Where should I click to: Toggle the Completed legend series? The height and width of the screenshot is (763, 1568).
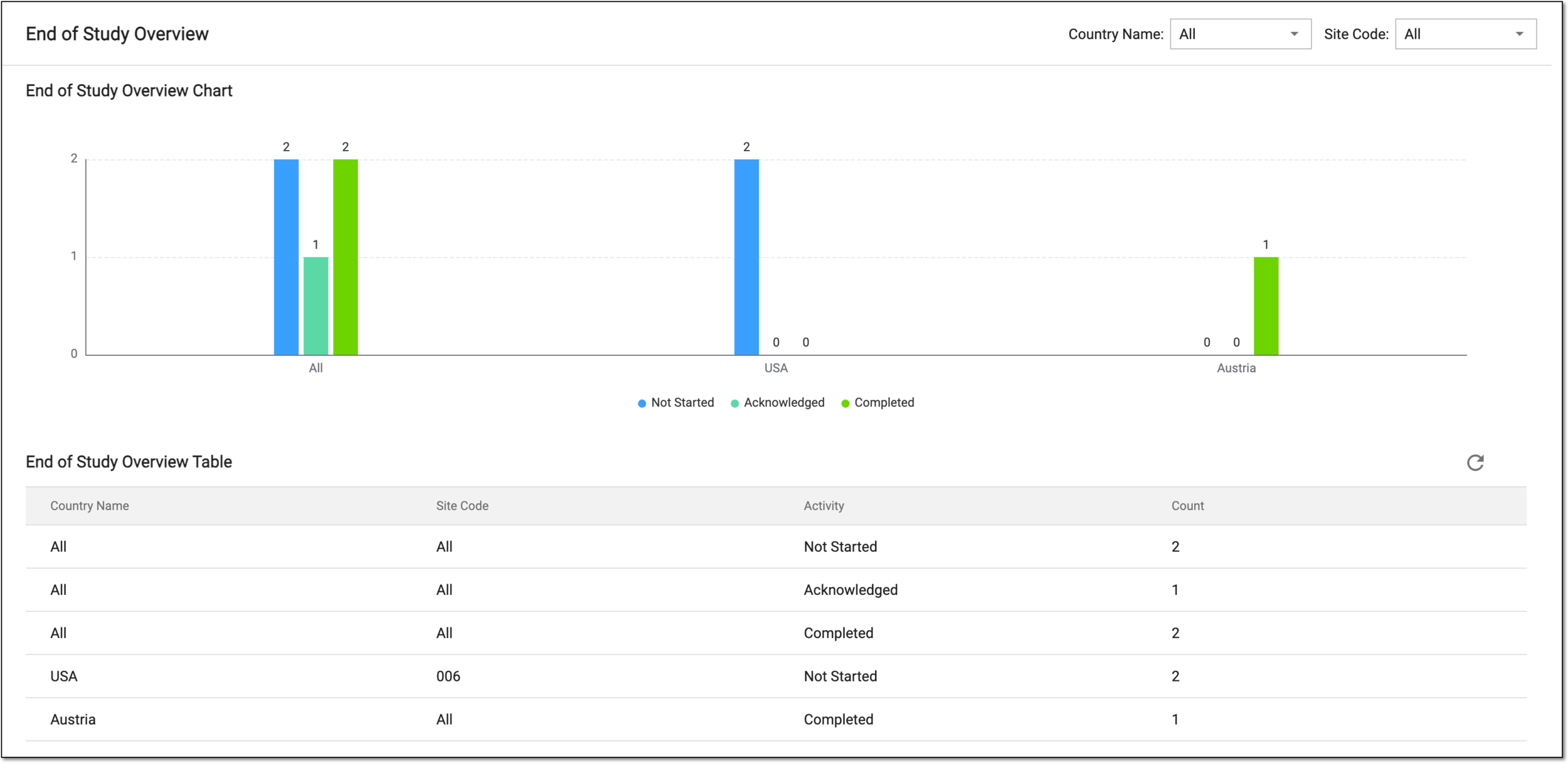877,403
